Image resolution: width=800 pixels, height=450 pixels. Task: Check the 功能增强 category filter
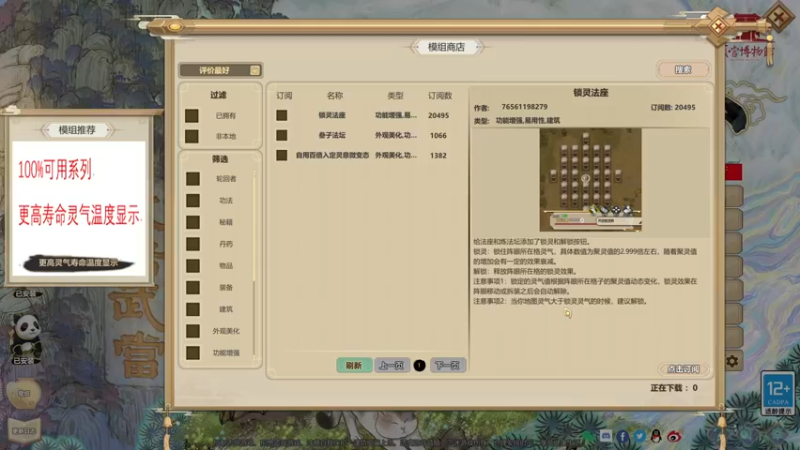click(x=193, y=353)
